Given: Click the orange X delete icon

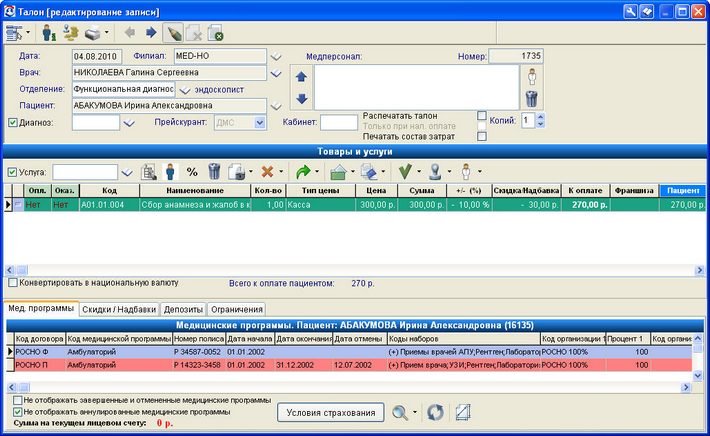Looking at the screenshot, I should (268, 172).
